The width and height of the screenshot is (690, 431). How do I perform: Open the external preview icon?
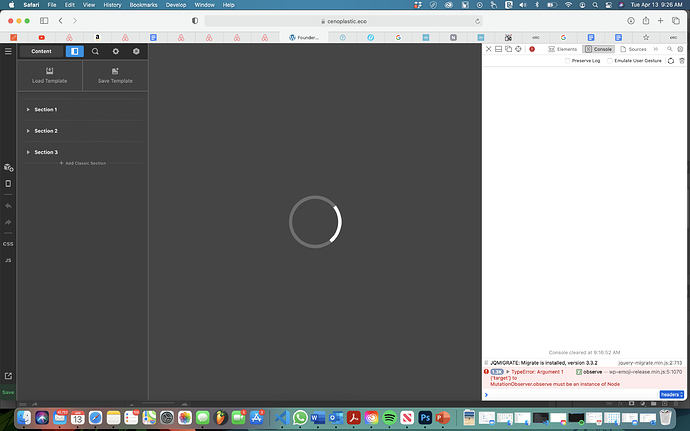point(8,376)
